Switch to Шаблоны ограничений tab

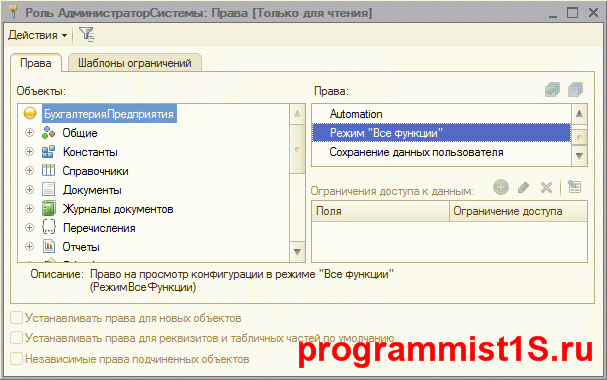(x=135, y=63)
